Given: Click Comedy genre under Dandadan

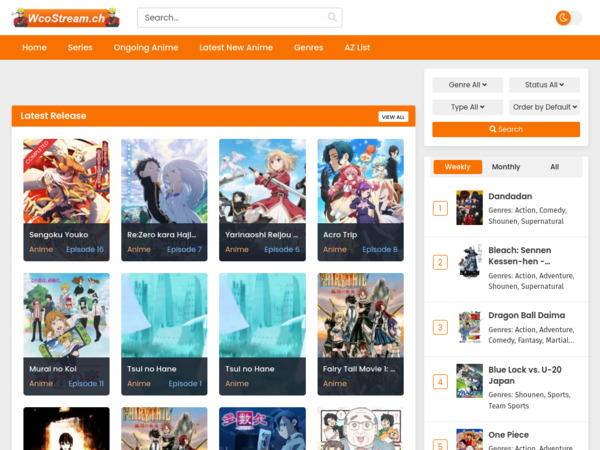Looking at the screenshot, I should (x=552, y=210).
